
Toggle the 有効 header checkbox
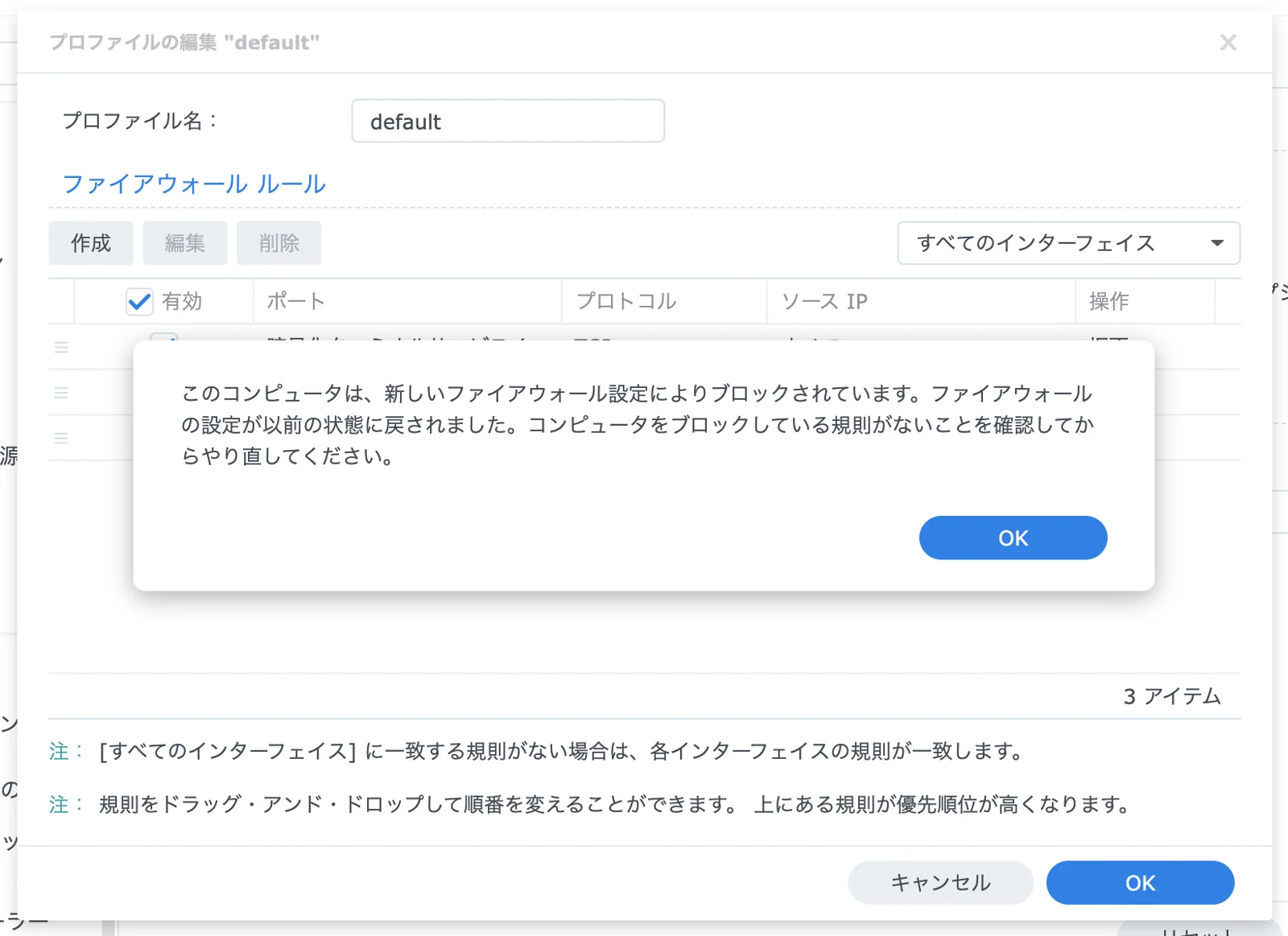(x=139, y=302)
